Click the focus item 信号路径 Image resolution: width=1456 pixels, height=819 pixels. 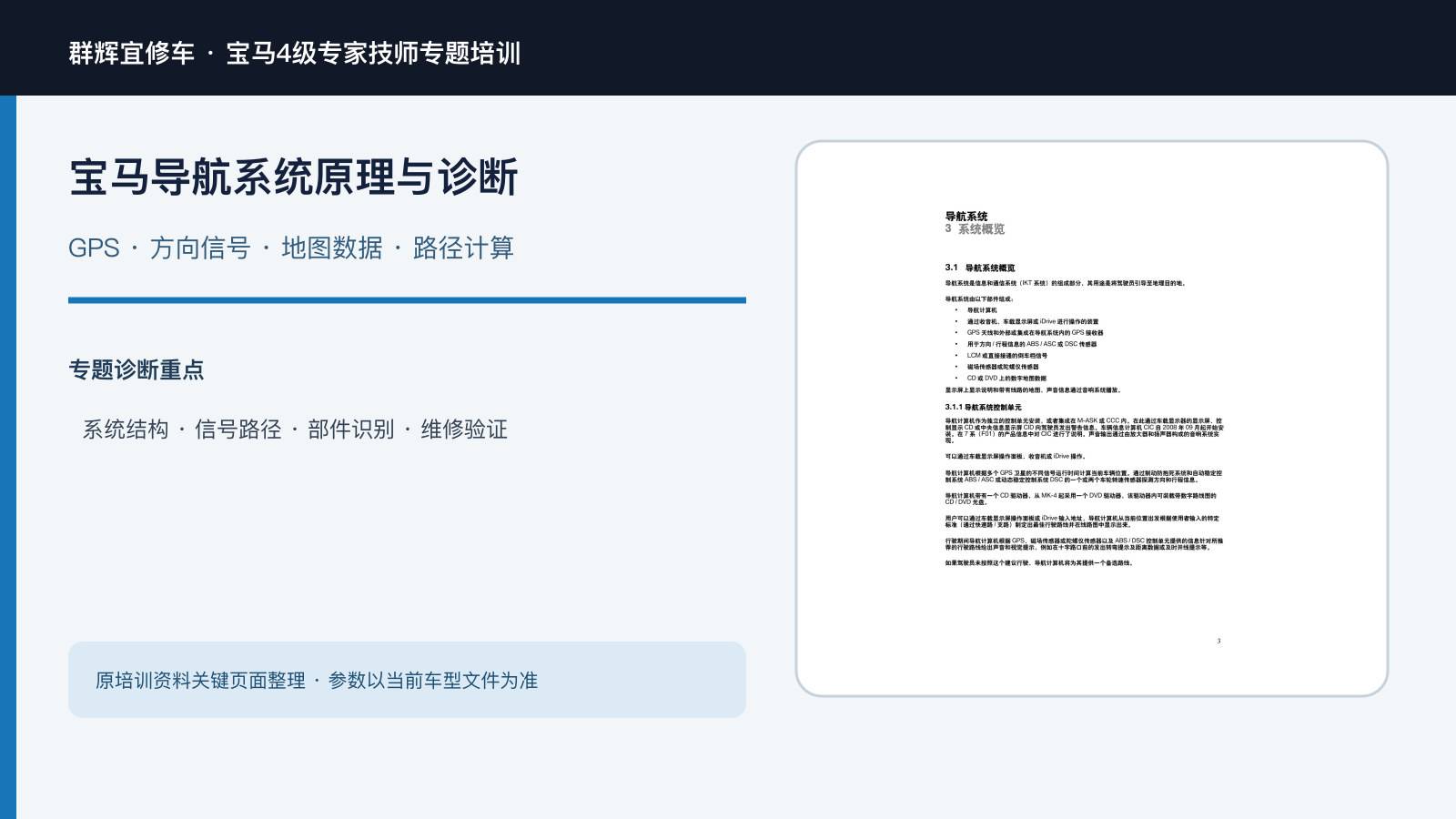238,430
